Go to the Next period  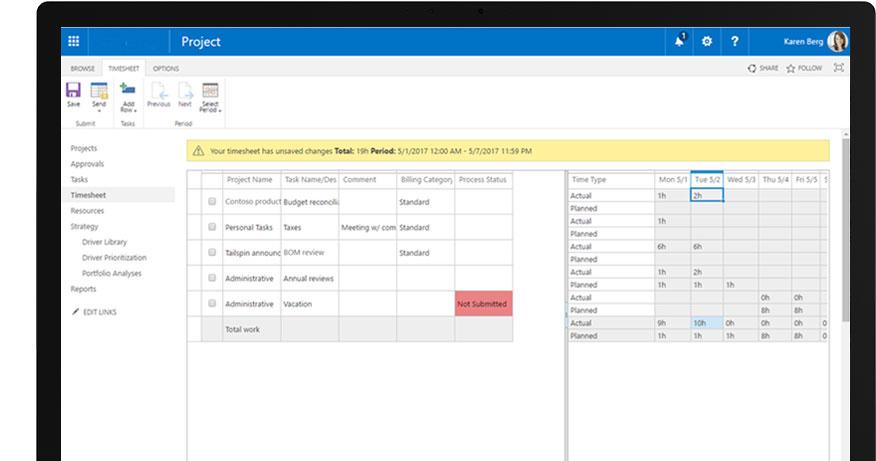tap(185, 94)
